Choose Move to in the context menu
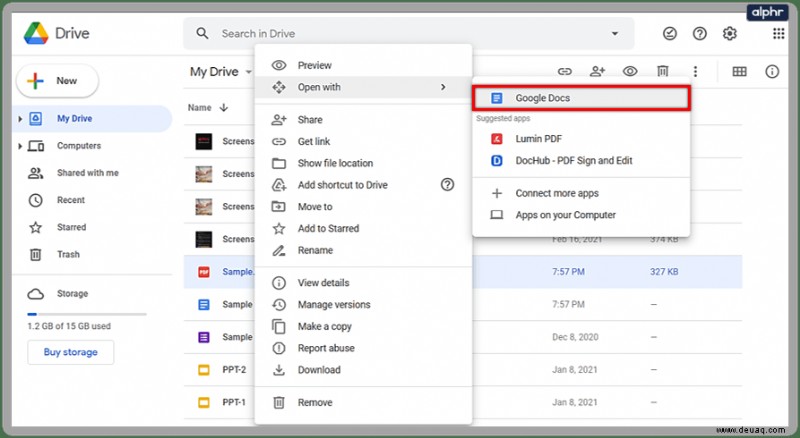Image resolution: width=800 pixels, height=438 pixels. [363, 207]
